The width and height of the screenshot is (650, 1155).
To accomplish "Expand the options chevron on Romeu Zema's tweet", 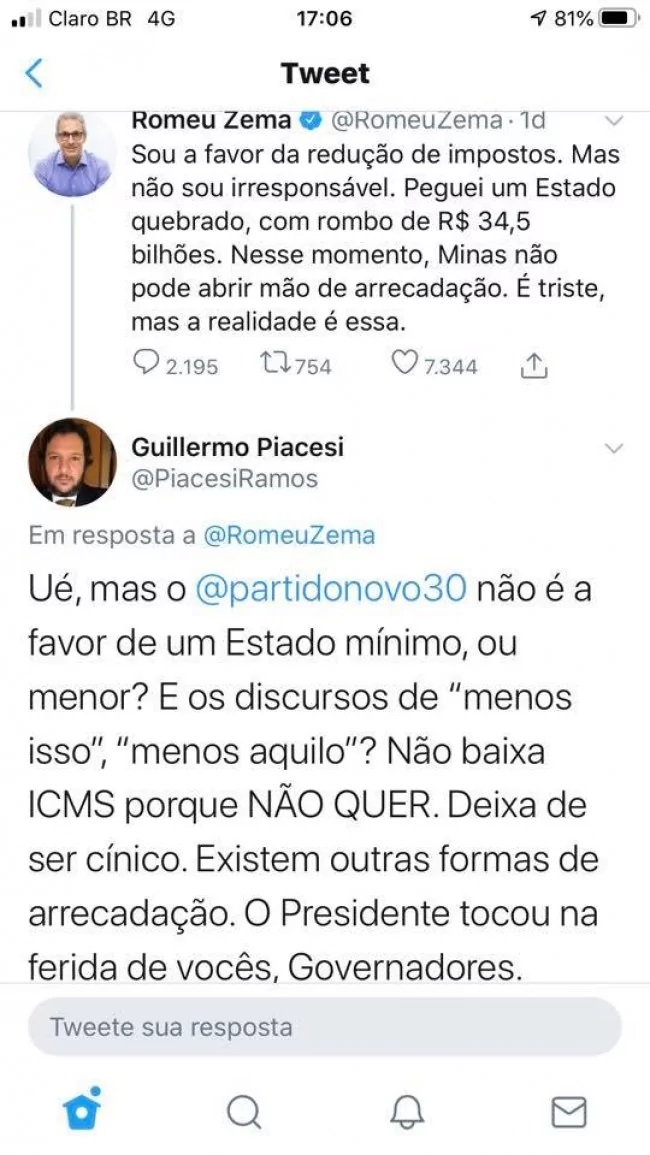I will click(x=613, y=121).
